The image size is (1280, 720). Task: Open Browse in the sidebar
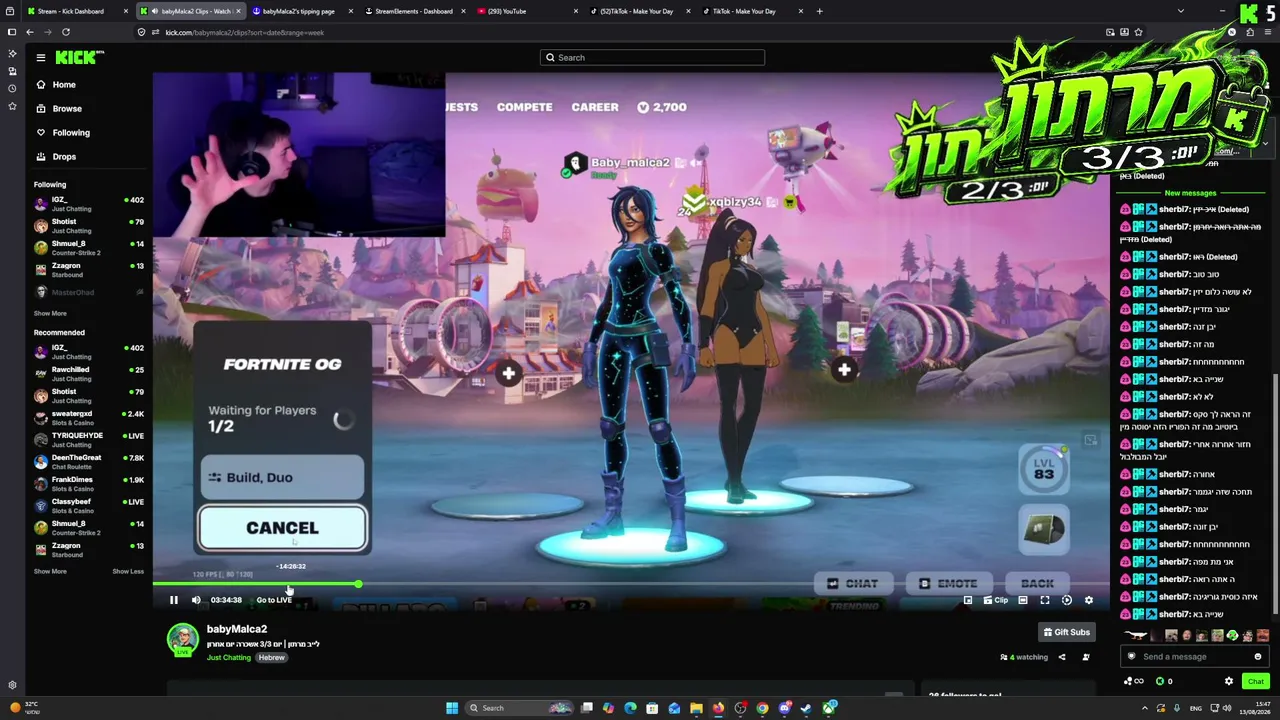point(67,109)
